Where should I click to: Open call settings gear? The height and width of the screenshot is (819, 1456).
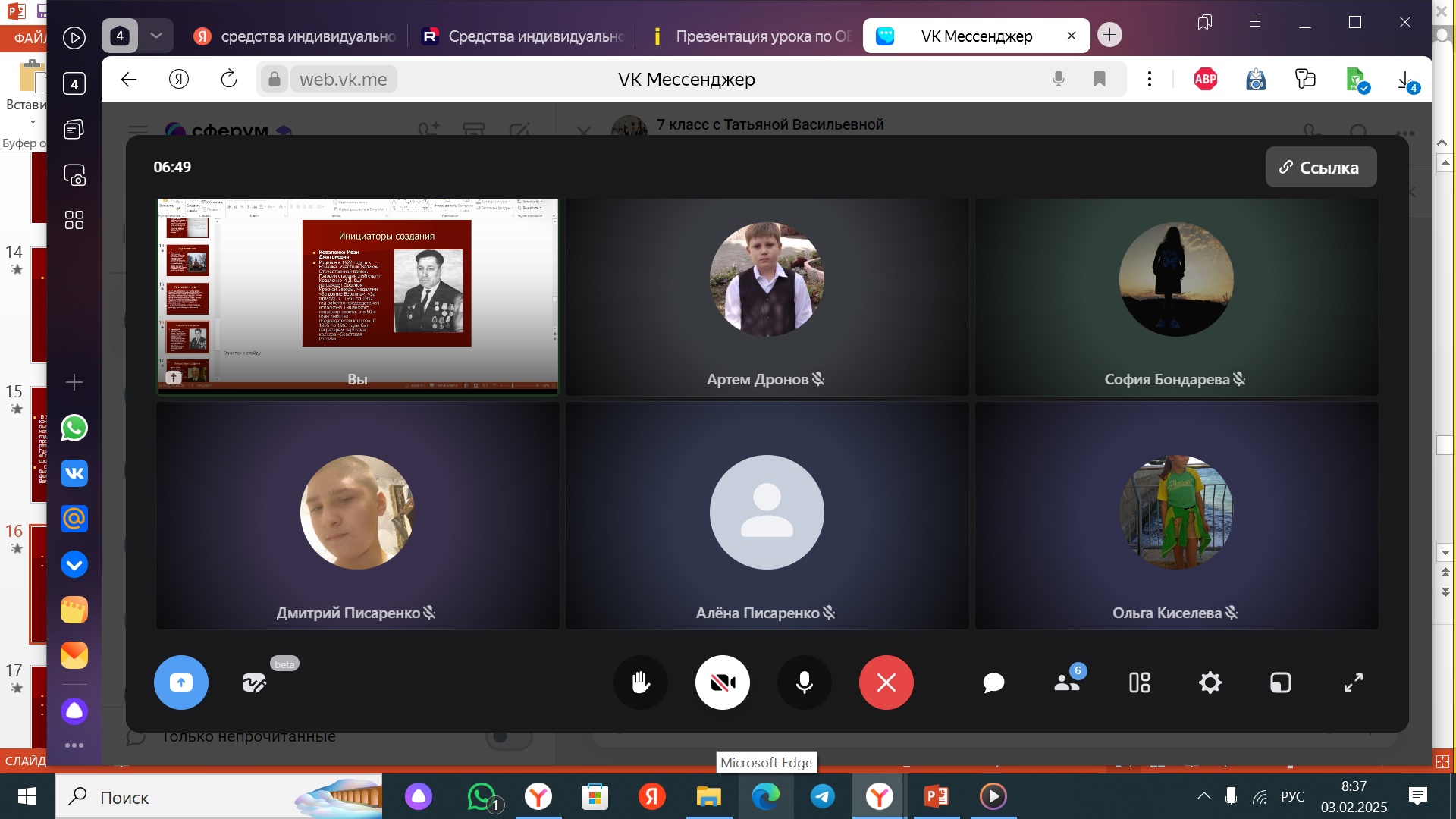pos(1210,683)
